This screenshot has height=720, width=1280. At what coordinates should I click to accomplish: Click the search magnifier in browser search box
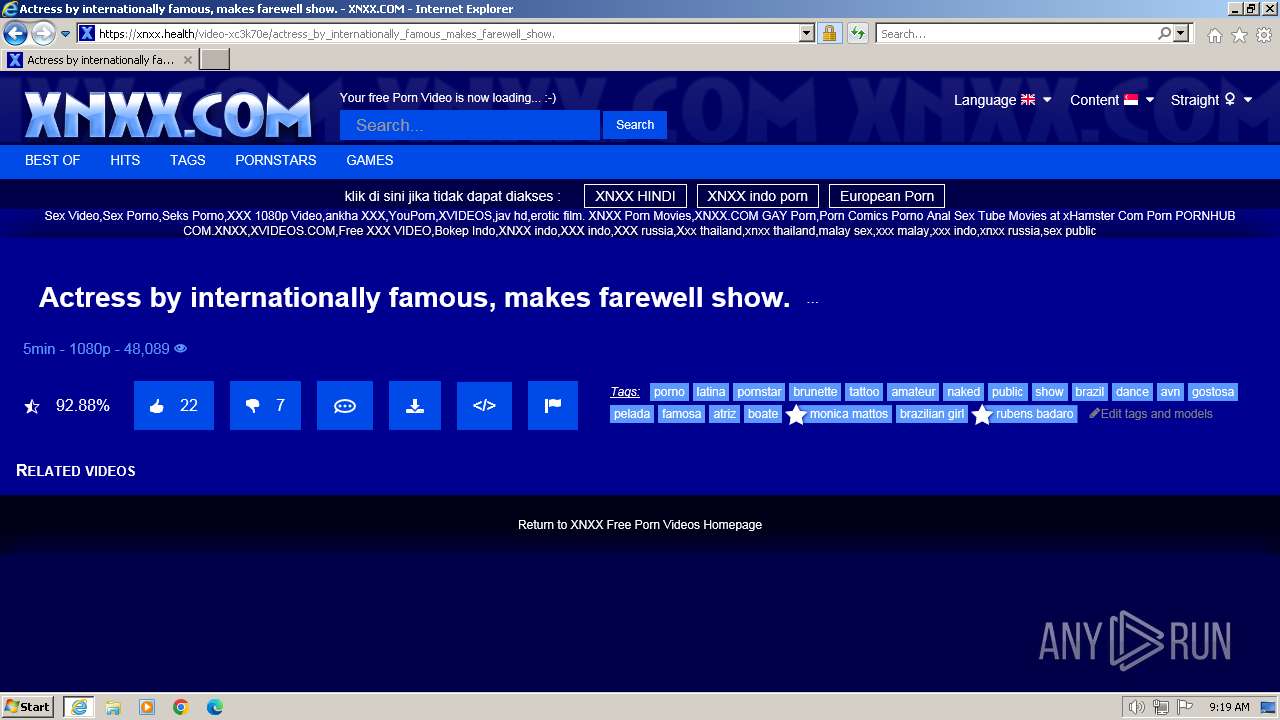point(1164,33)
